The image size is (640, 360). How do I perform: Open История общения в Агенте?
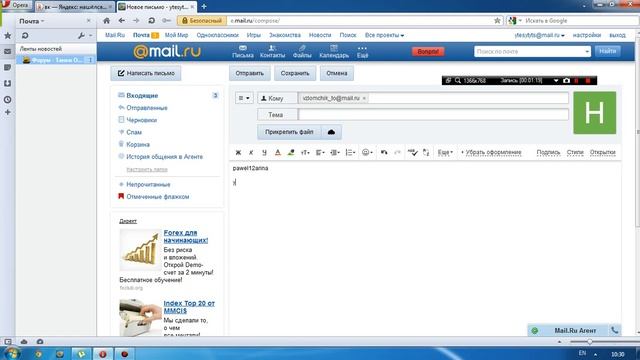click(x=164, y=157)
